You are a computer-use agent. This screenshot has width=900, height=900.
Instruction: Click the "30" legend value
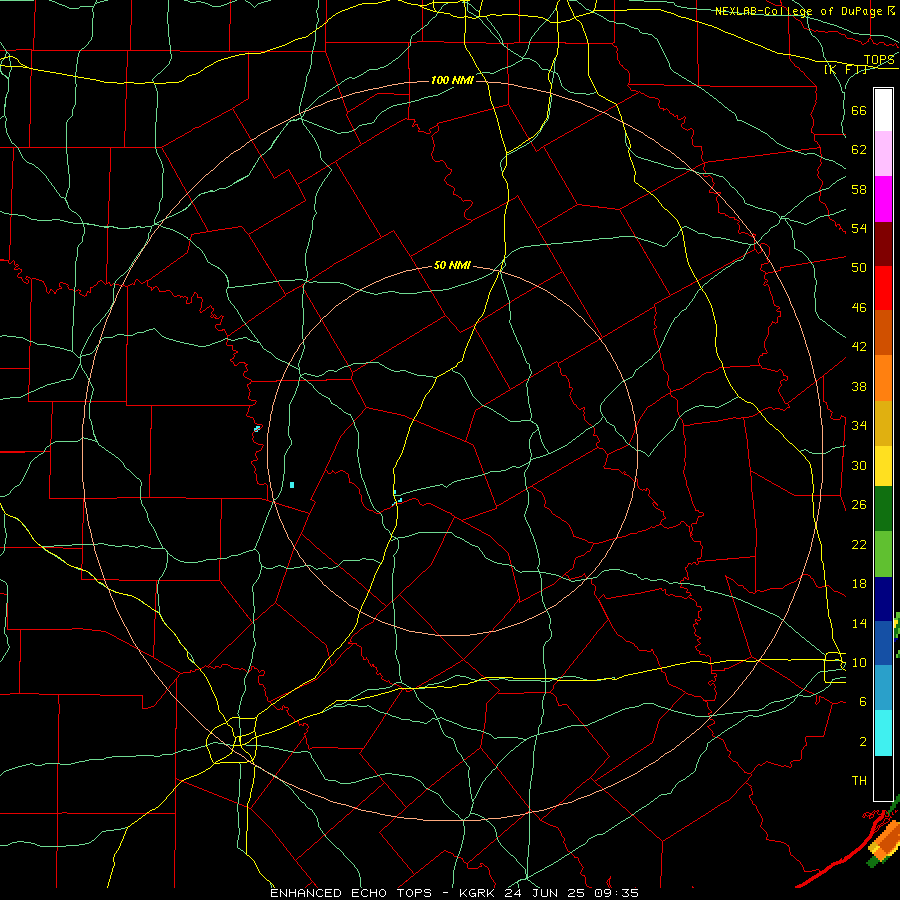(x=859, y=465)
